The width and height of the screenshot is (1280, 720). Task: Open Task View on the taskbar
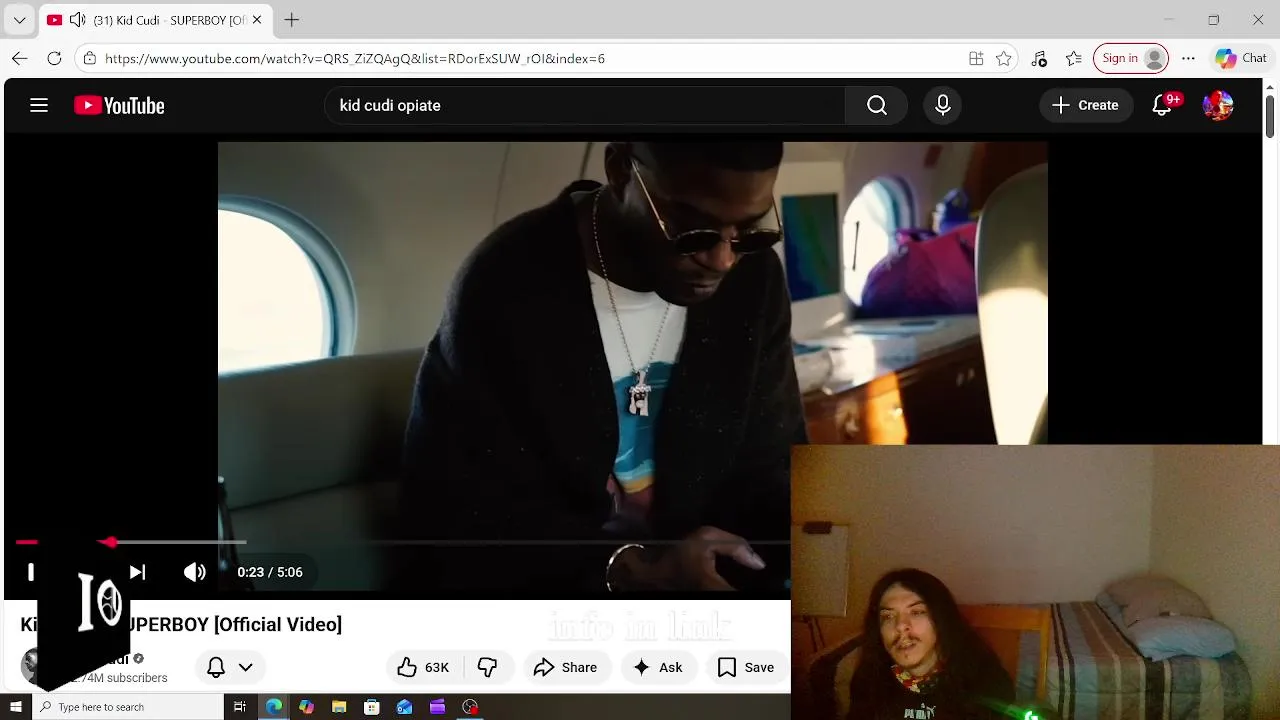click(x=240, y=707)
